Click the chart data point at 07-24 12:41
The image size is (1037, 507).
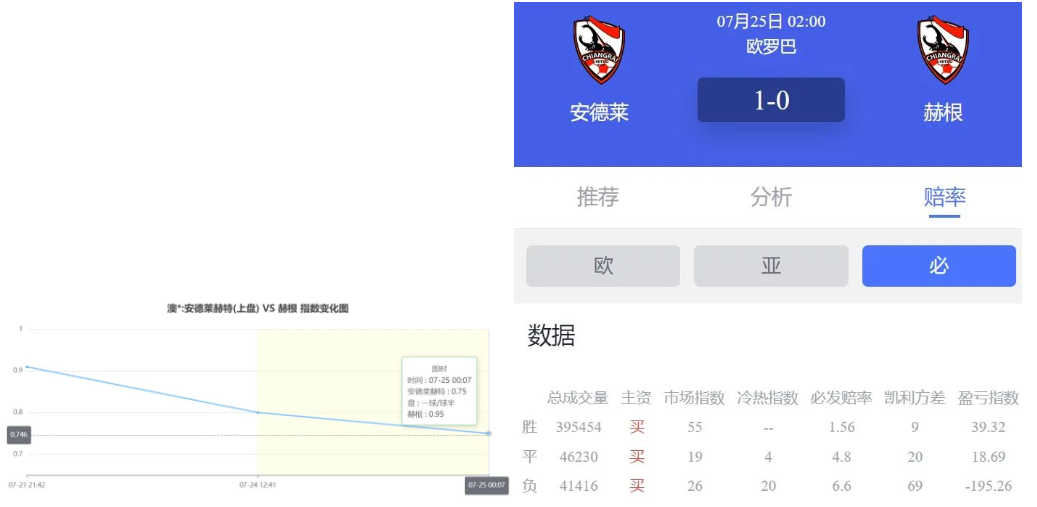pyautogui.click(x=258, y=412)
